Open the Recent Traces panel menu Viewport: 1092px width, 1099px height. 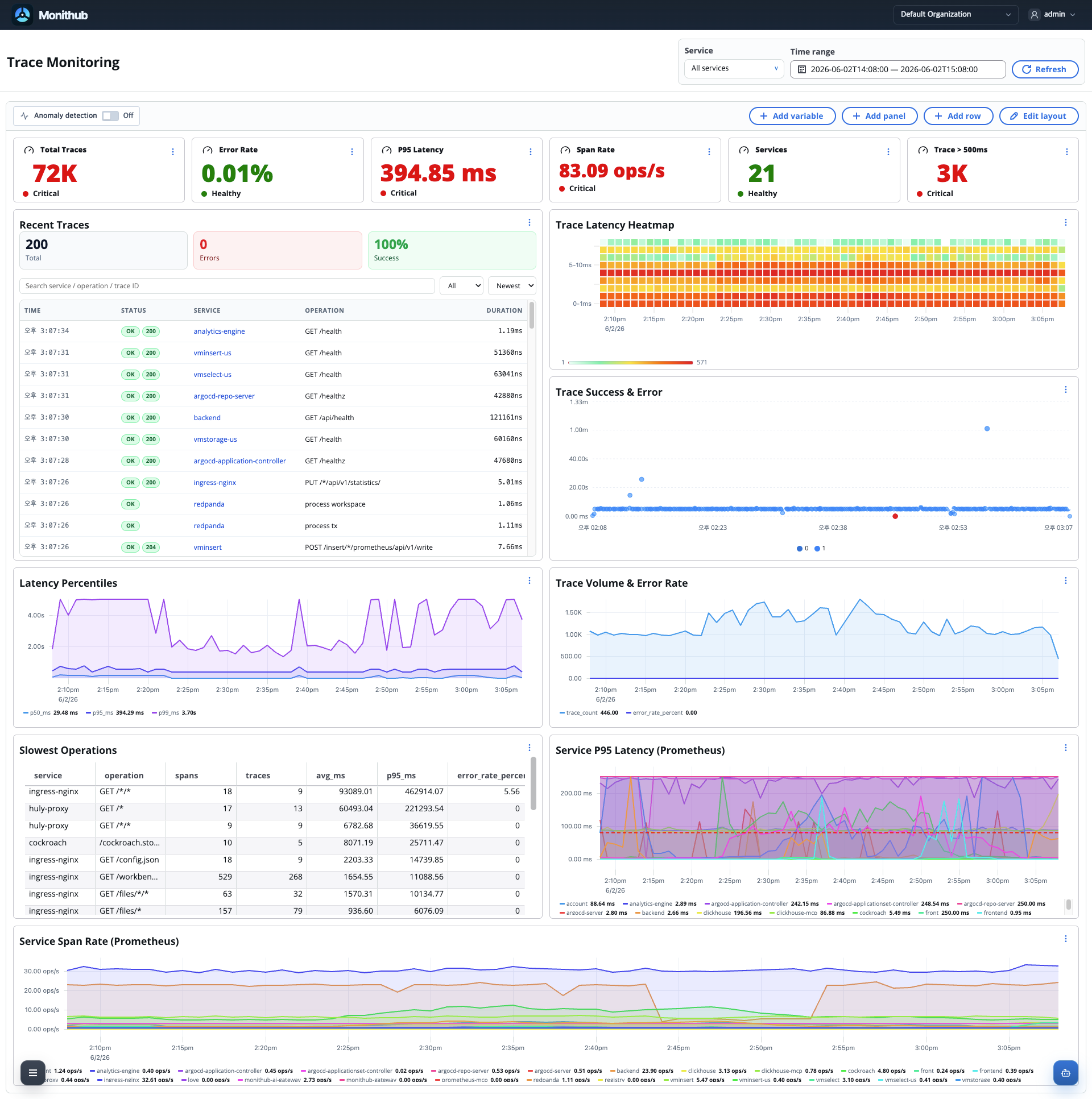529,222
